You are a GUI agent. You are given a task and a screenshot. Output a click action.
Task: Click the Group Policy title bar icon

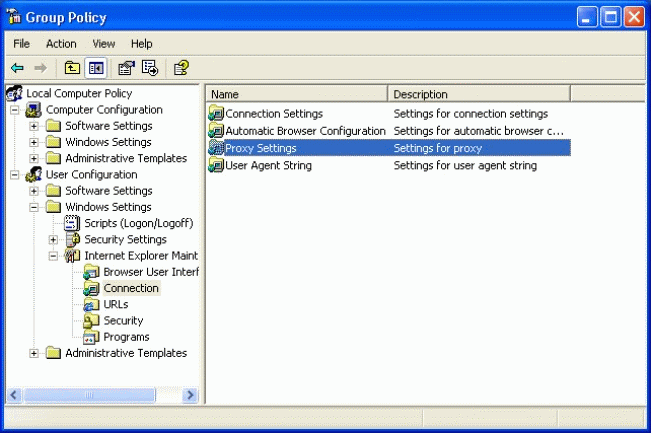[x=14, y=17]
